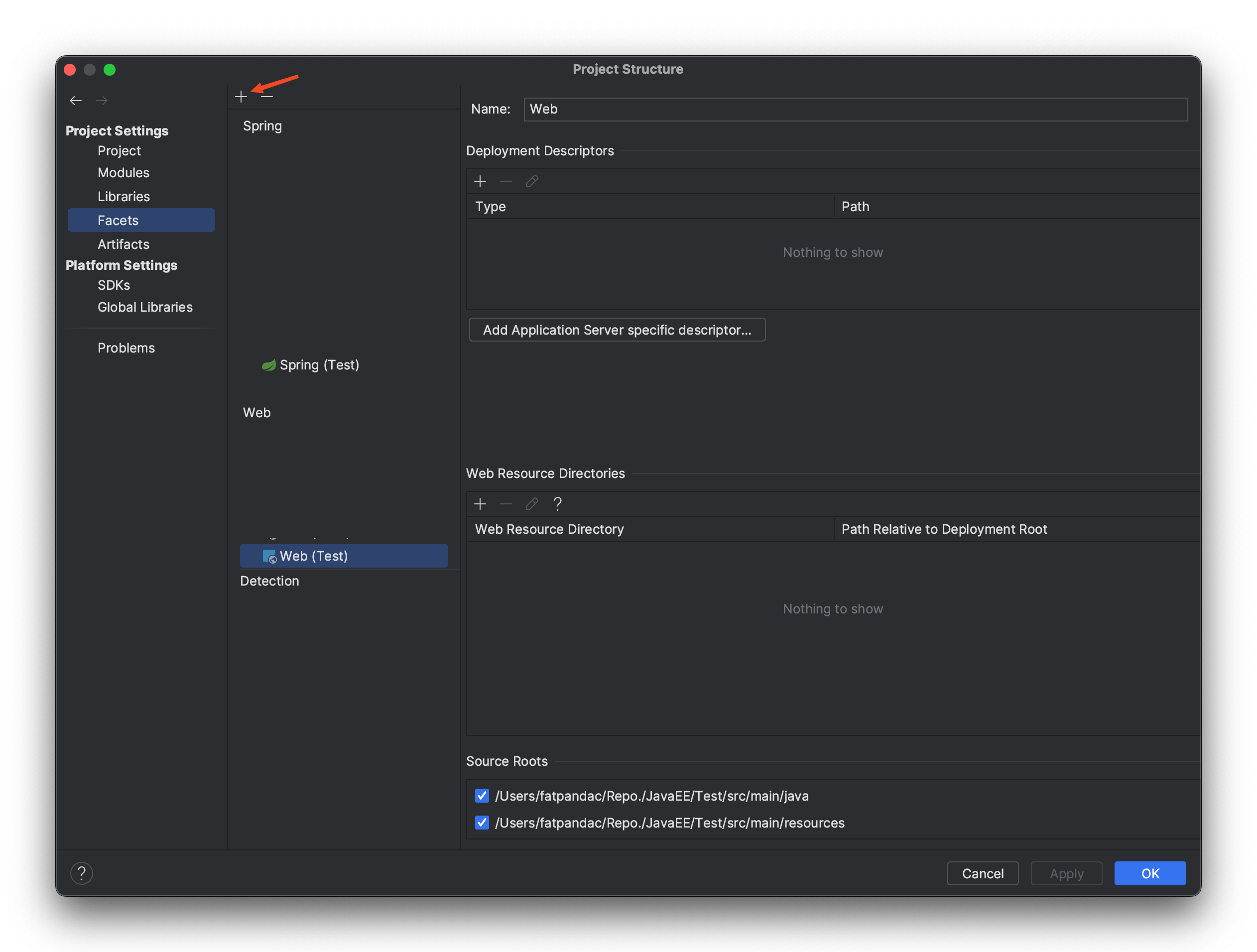This screenshot has width=1257, height=952.
Task: Open web resource directories help icon
Action: pos(557,504)
